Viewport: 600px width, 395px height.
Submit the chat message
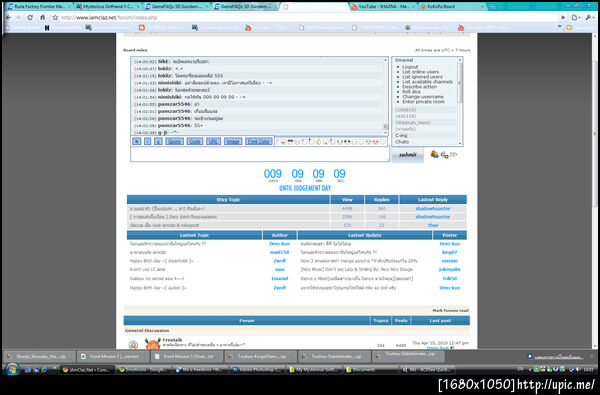click(408, 155)
